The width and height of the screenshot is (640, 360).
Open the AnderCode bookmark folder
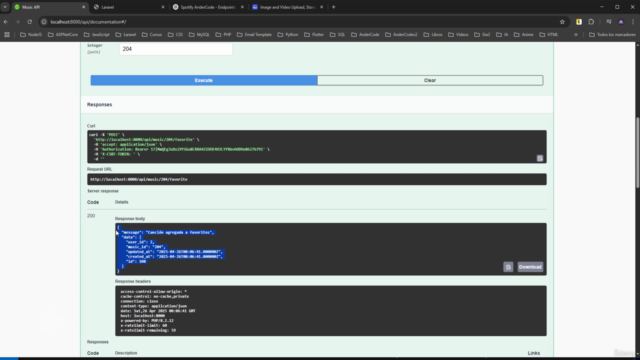coord(365,35)
